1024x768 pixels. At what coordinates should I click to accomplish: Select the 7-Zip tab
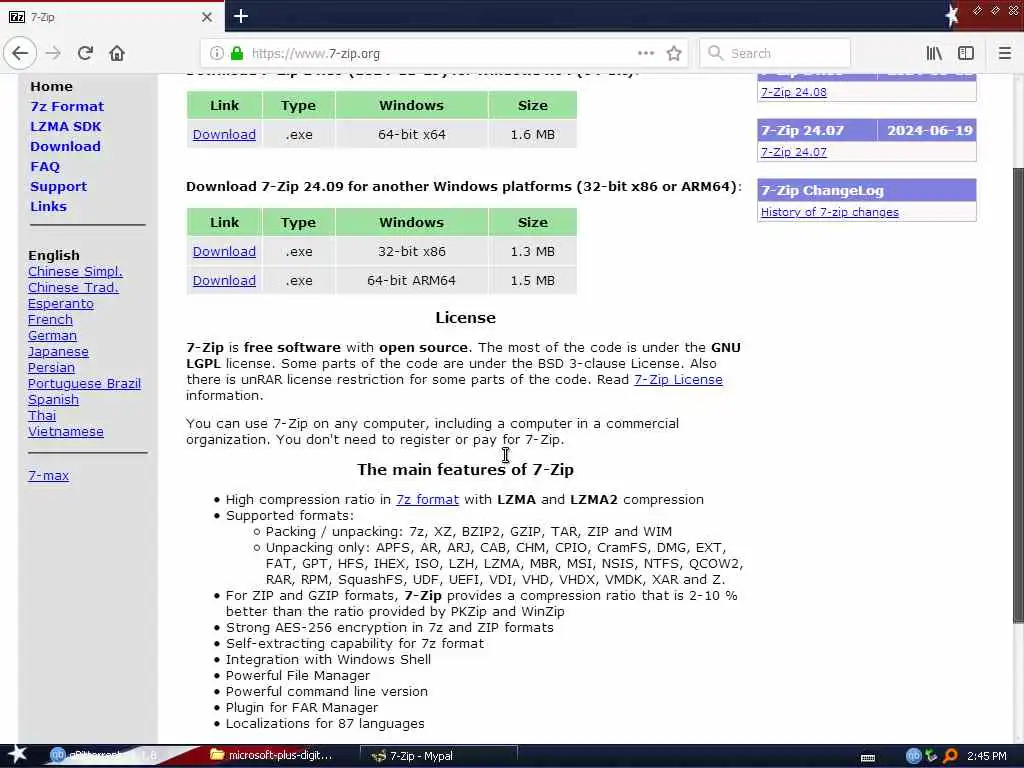point(112,17)
